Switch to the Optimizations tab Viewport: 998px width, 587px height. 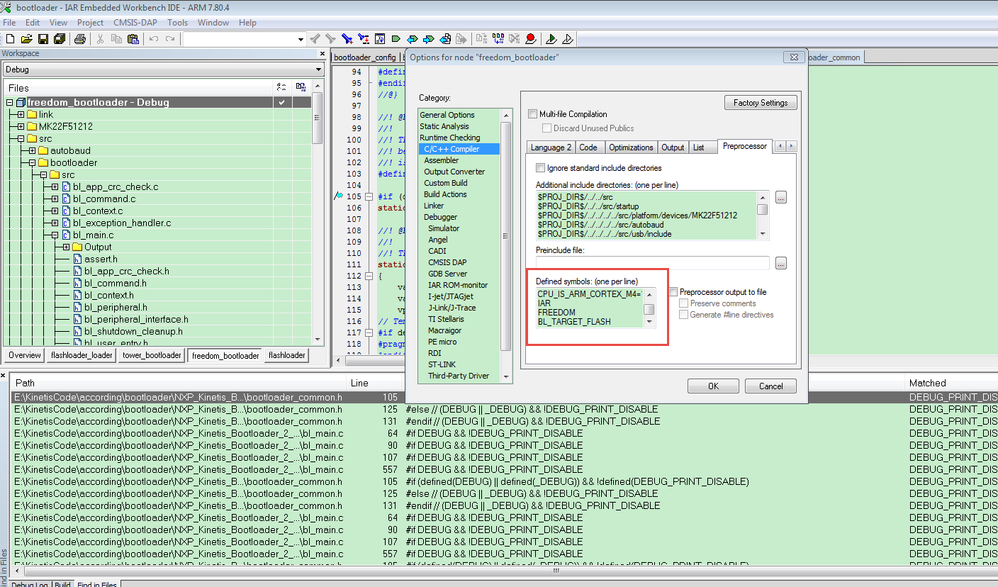630,147
